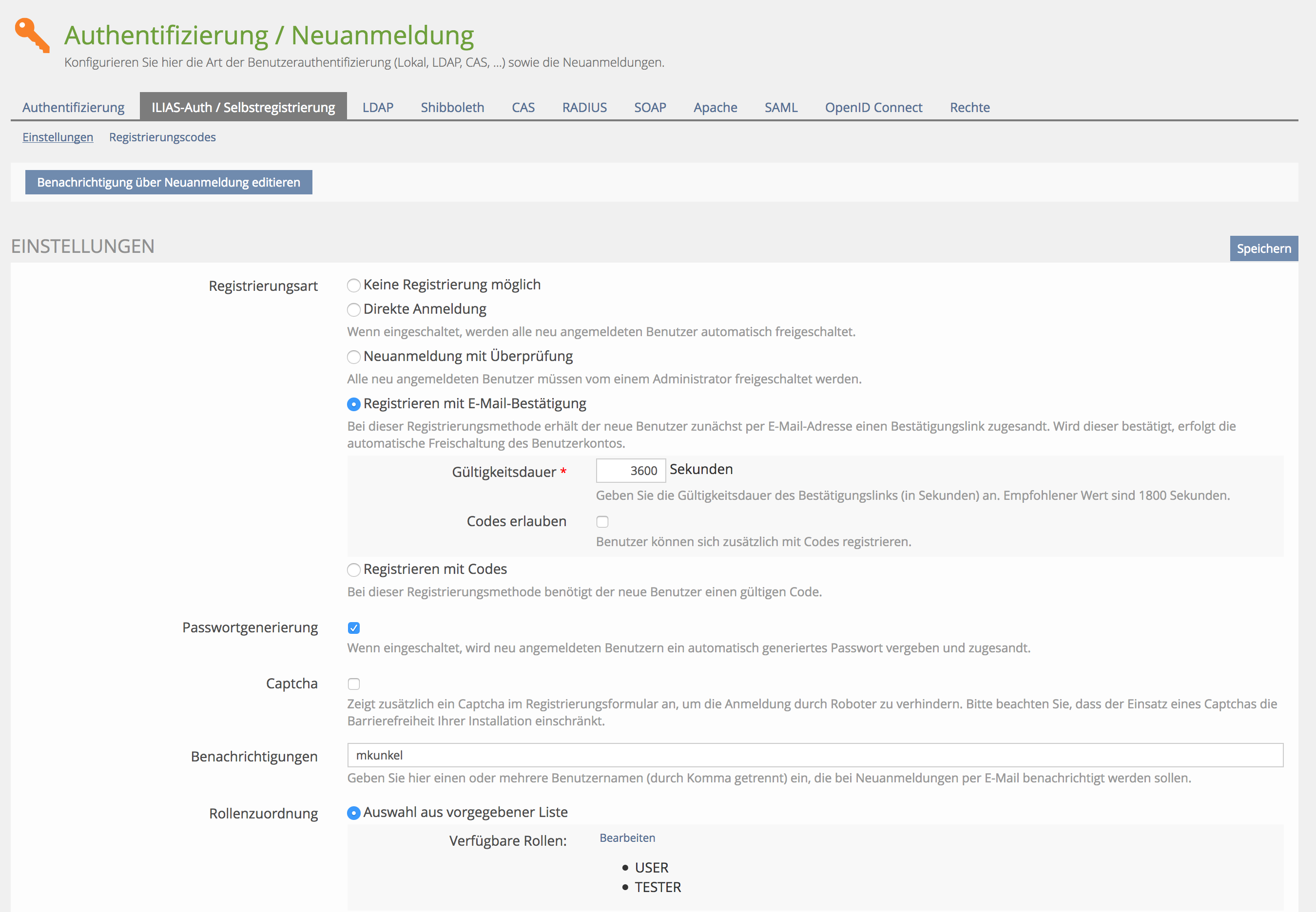
Task: Select 'Auswahl aus vorgegebener Liste' radio button
Action: pos(354,813)
